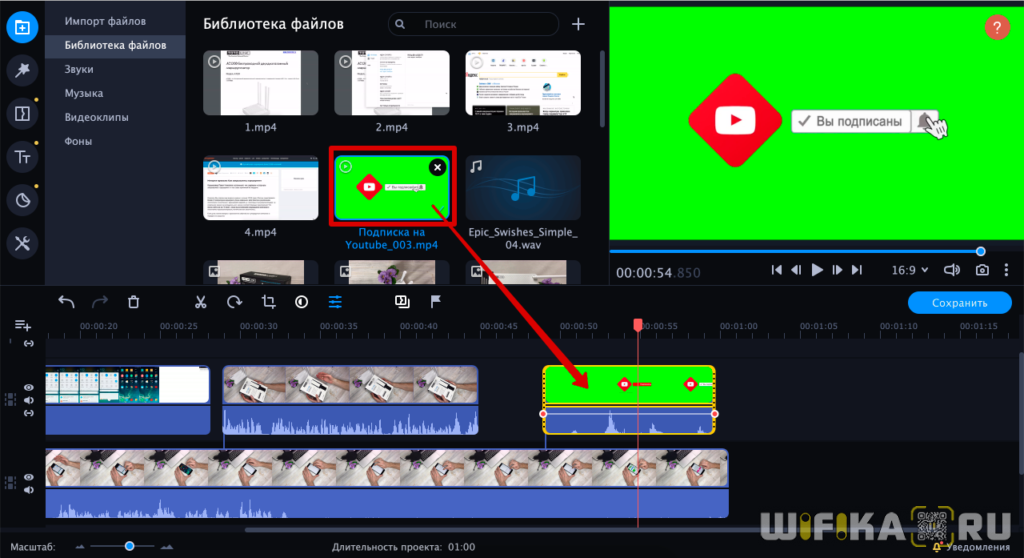Click the preview progress bar handle

click(x=980, y=252)
